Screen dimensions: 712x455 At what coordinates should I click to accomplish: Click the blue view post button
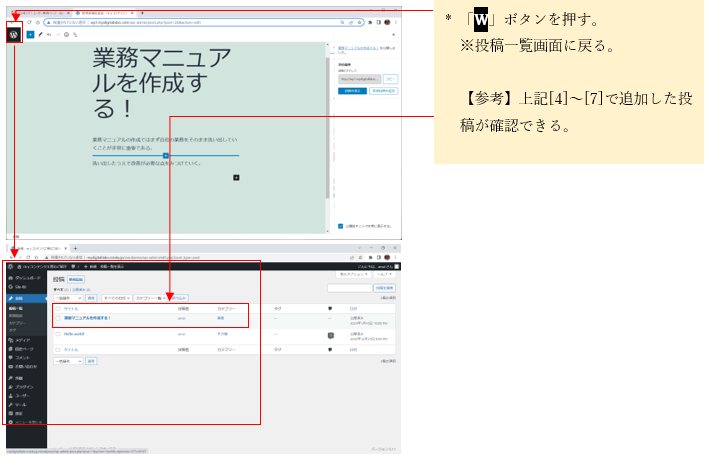pyautogui.click(x=349, y=91)
